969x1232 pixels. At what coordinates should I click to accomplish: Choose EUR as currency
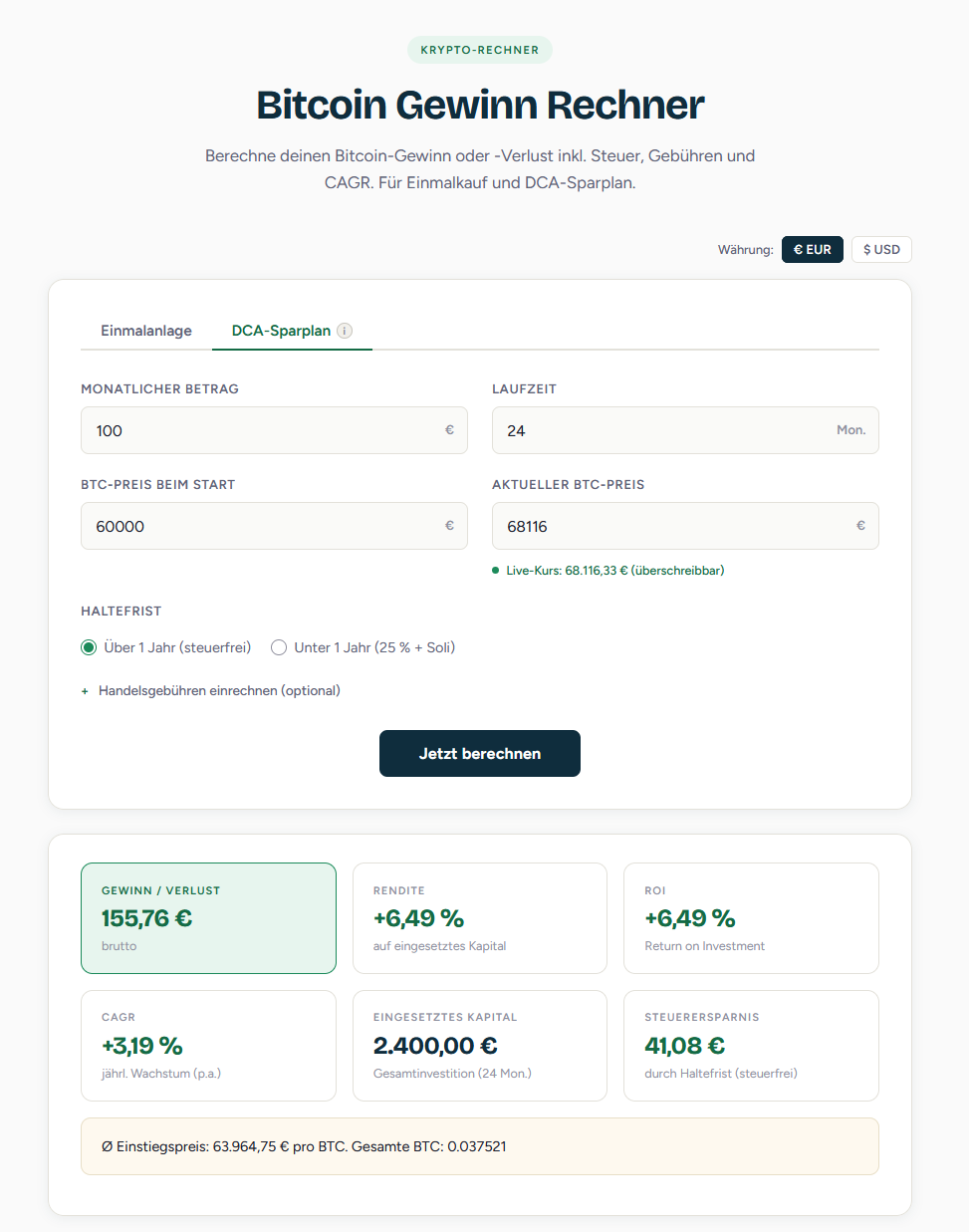click(813, 249)
